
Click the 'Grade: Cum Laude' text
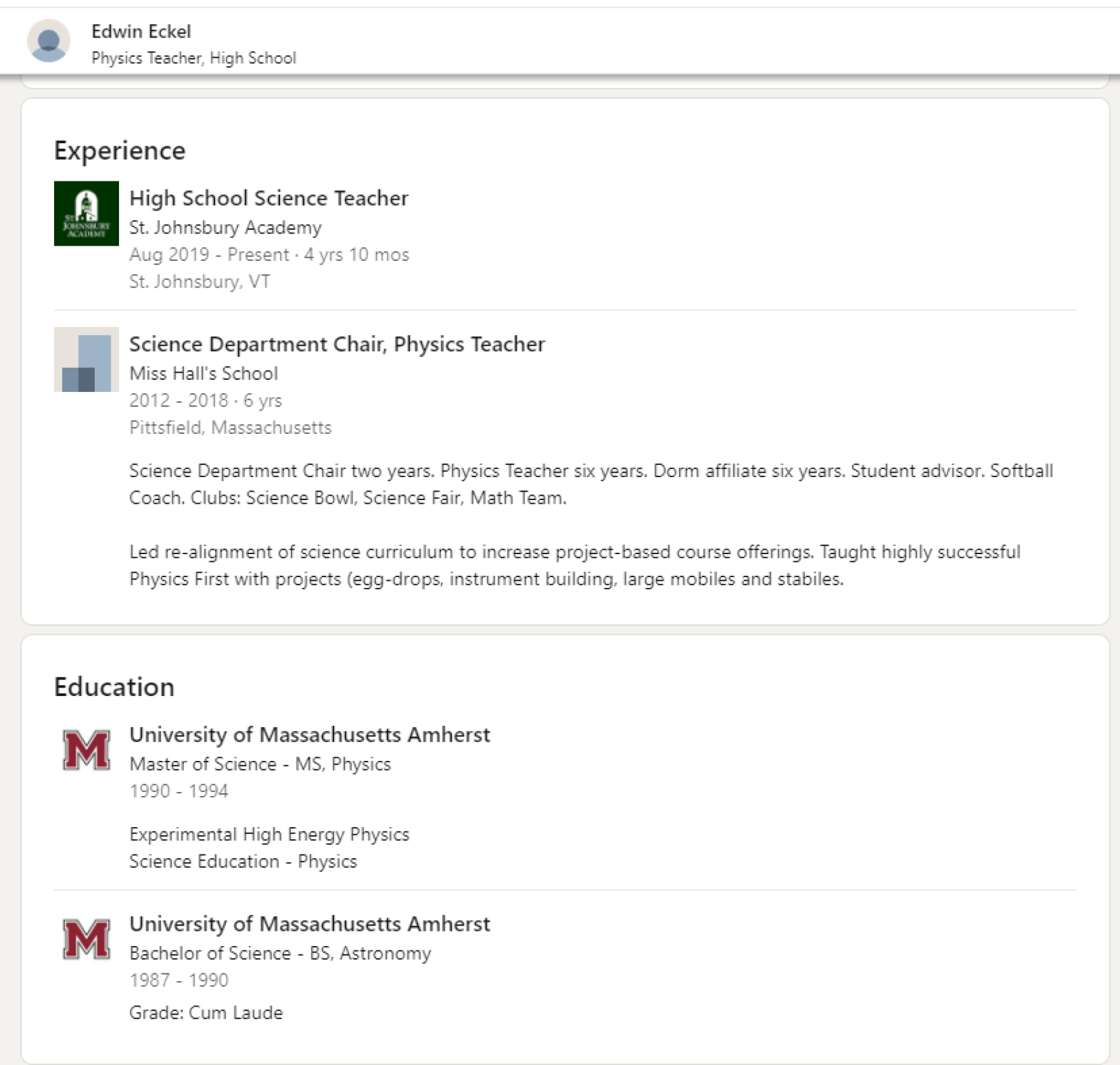tap(206, 1012)
